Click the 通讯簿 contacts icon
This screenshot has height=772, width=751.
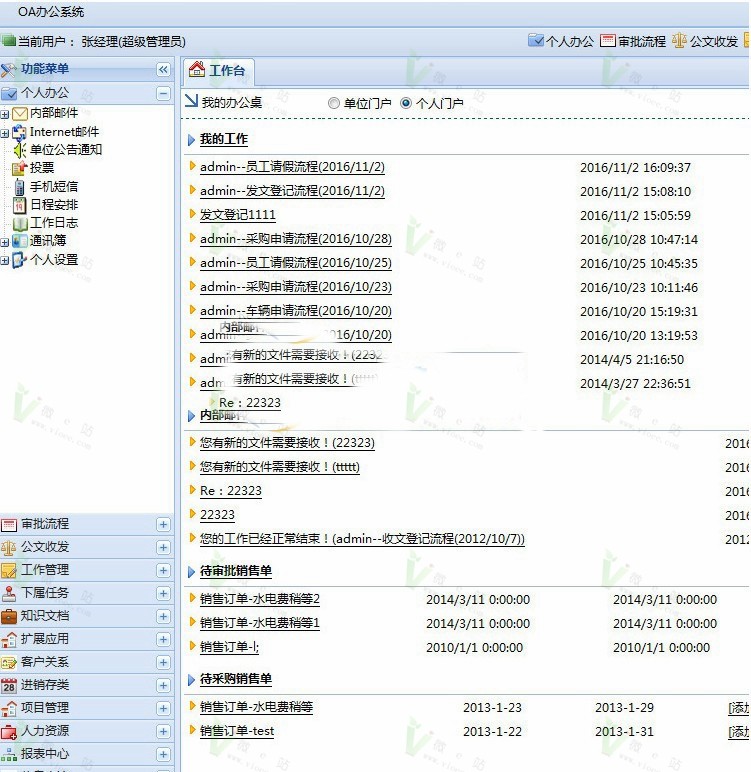[x=19, y=241]
